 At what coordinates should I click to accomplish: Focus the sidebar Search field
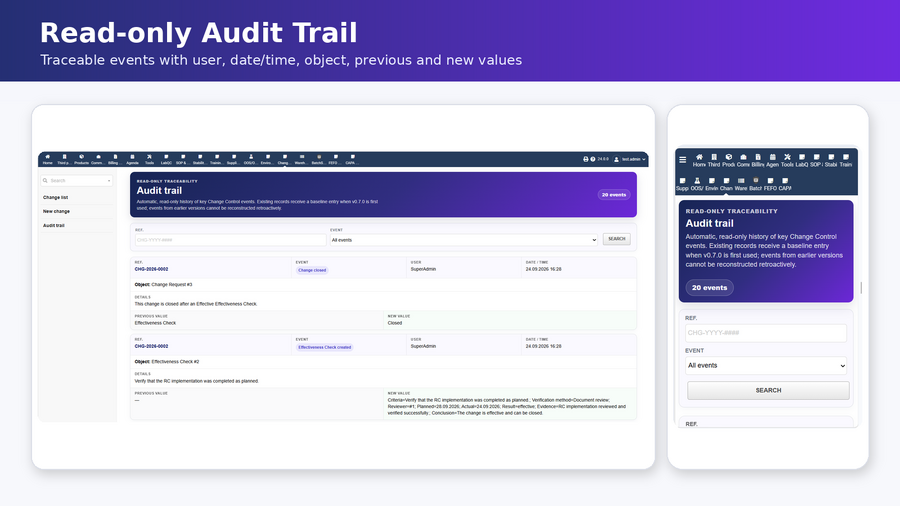tap(77, 181)
